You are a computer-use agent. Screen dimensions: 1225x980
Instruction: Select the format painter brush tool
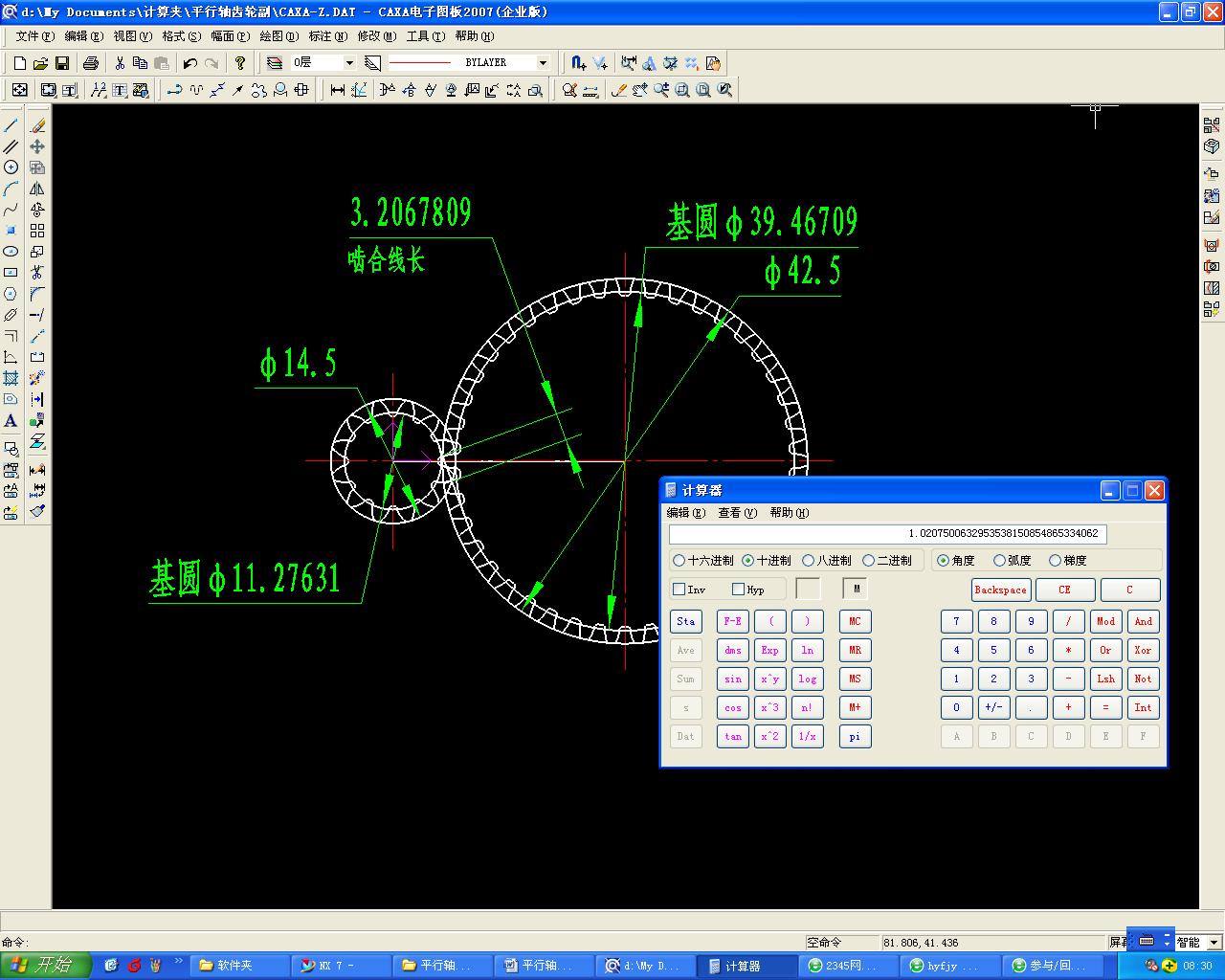point(37,511)
